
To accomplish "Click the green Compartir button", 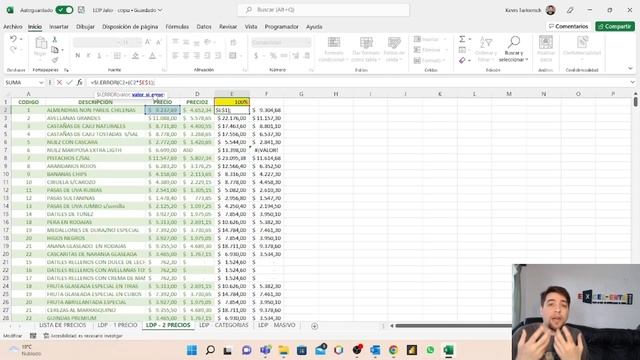I will click(615, 26).
